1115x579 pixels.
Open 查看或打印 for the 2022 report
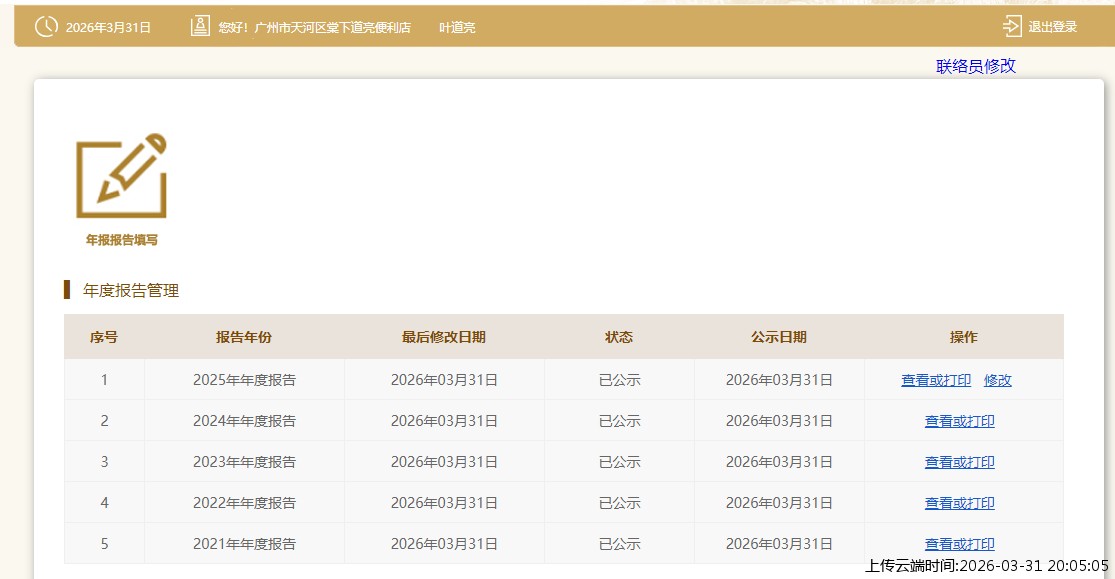[x=959, y=503]
